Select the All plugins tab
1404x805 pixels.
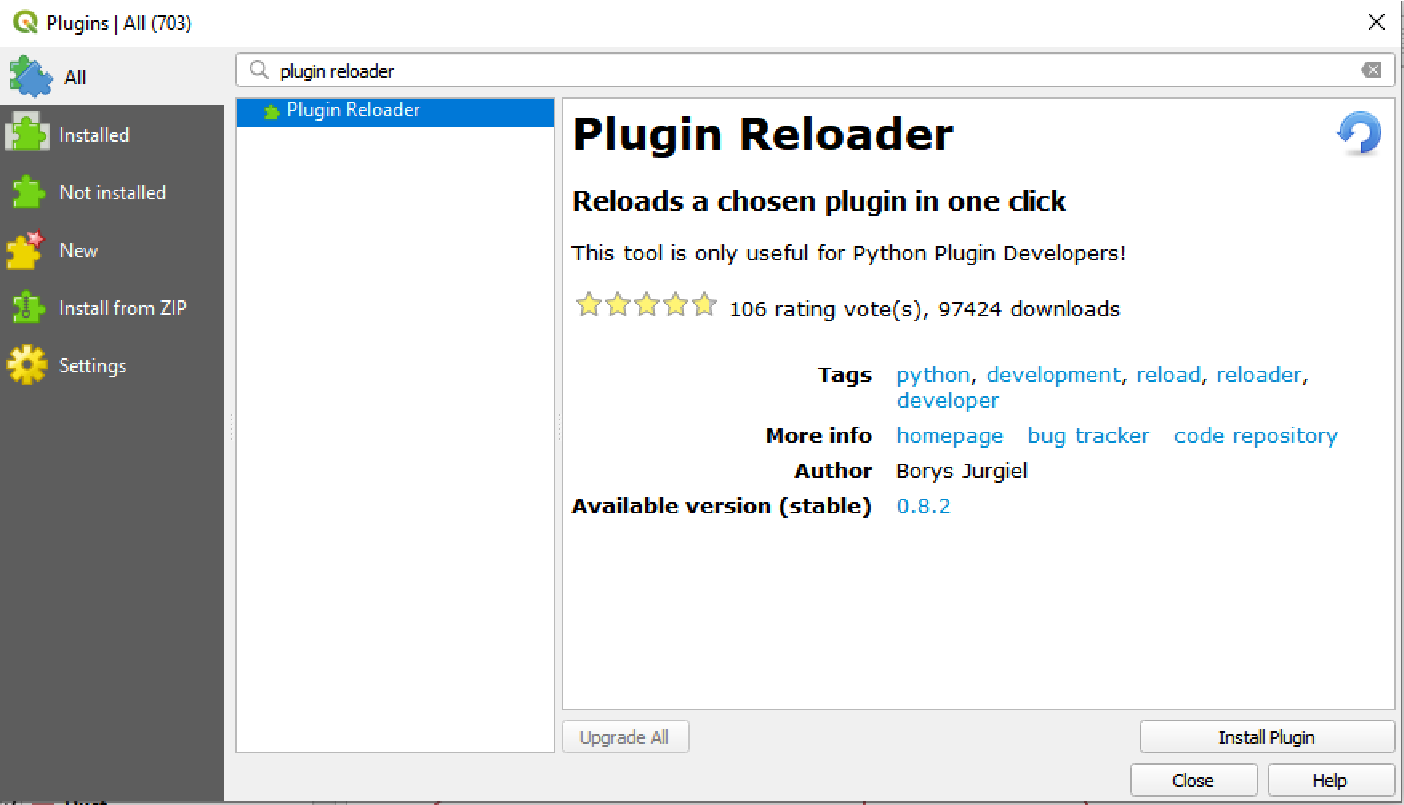pos(112,77)
